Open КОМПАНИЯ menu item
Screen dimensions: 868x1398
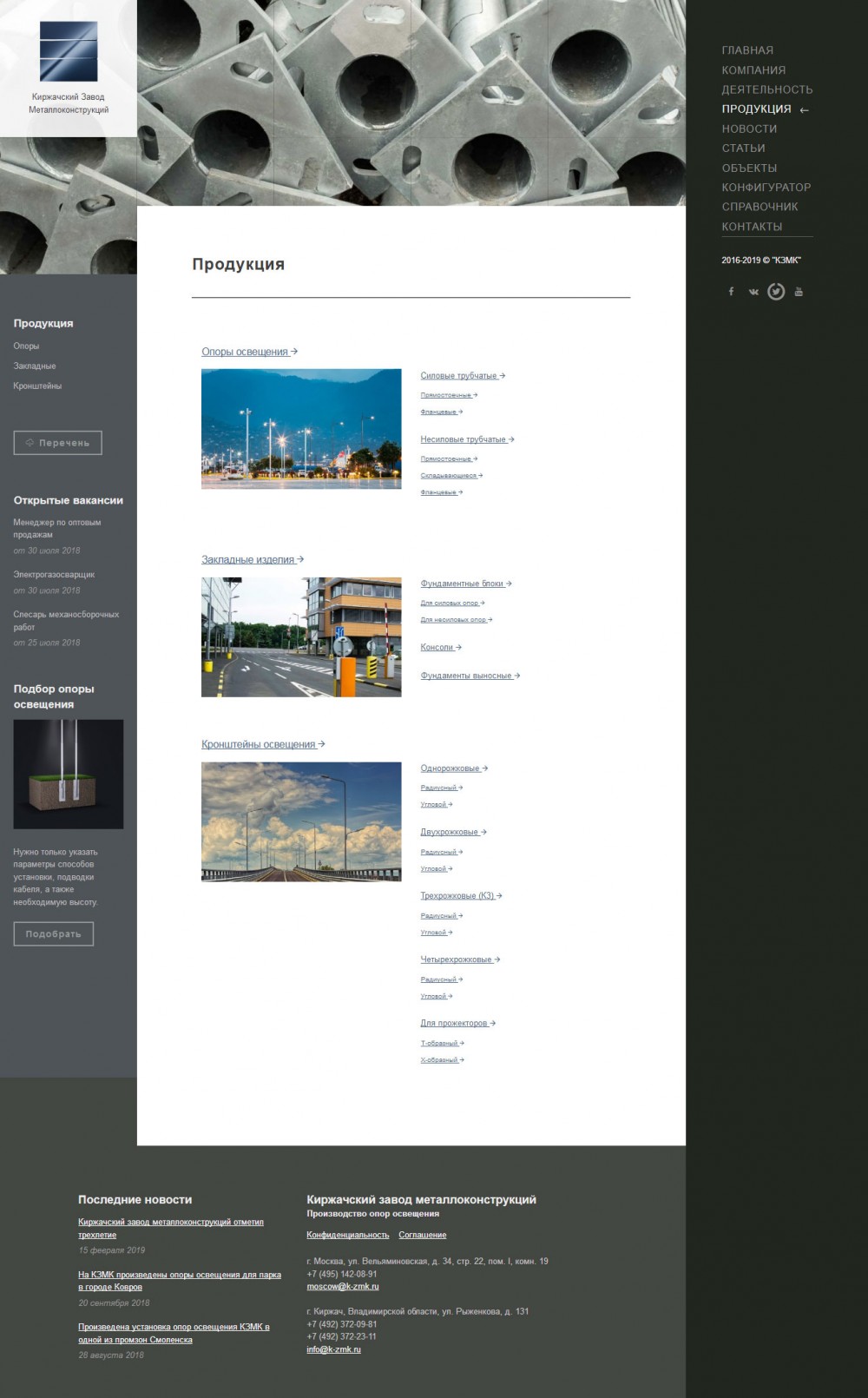click(x=753, y=70)
